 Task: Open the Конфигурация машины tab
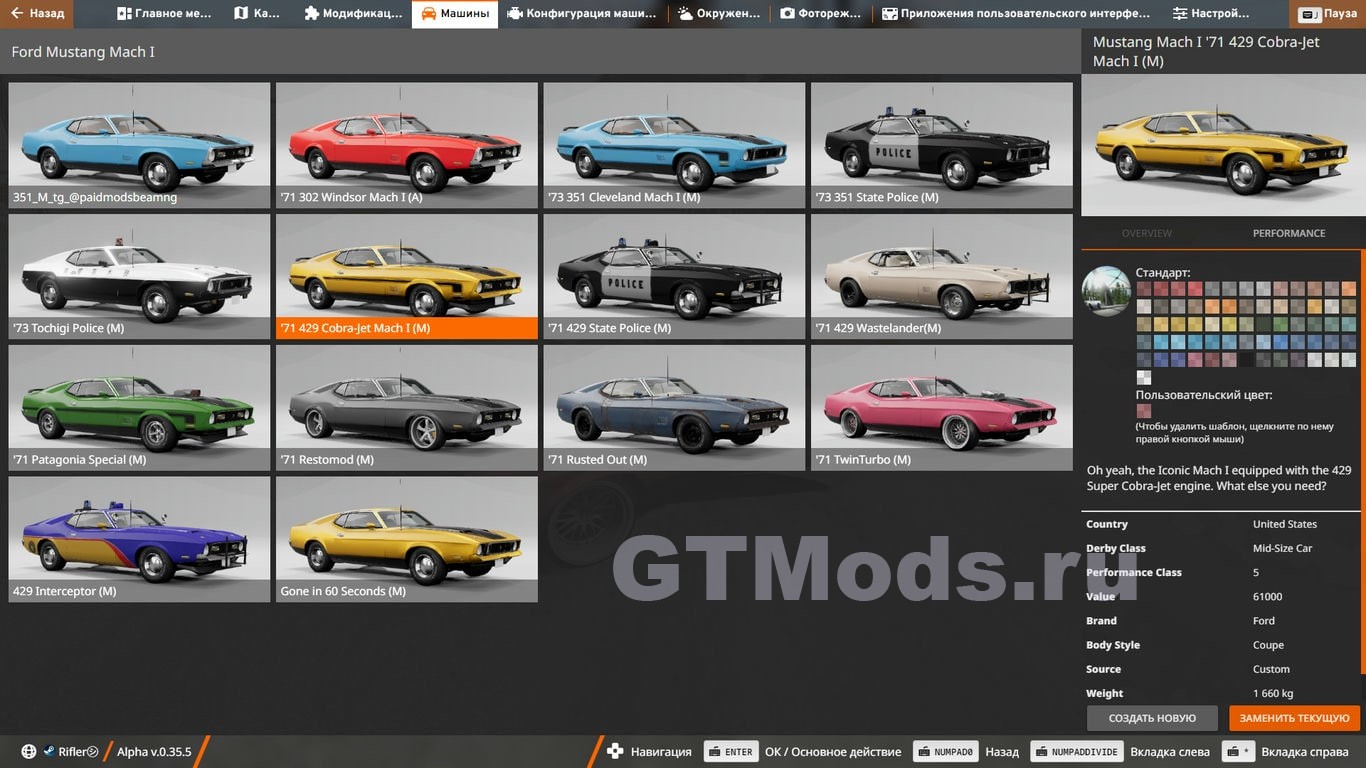(582, 14)
